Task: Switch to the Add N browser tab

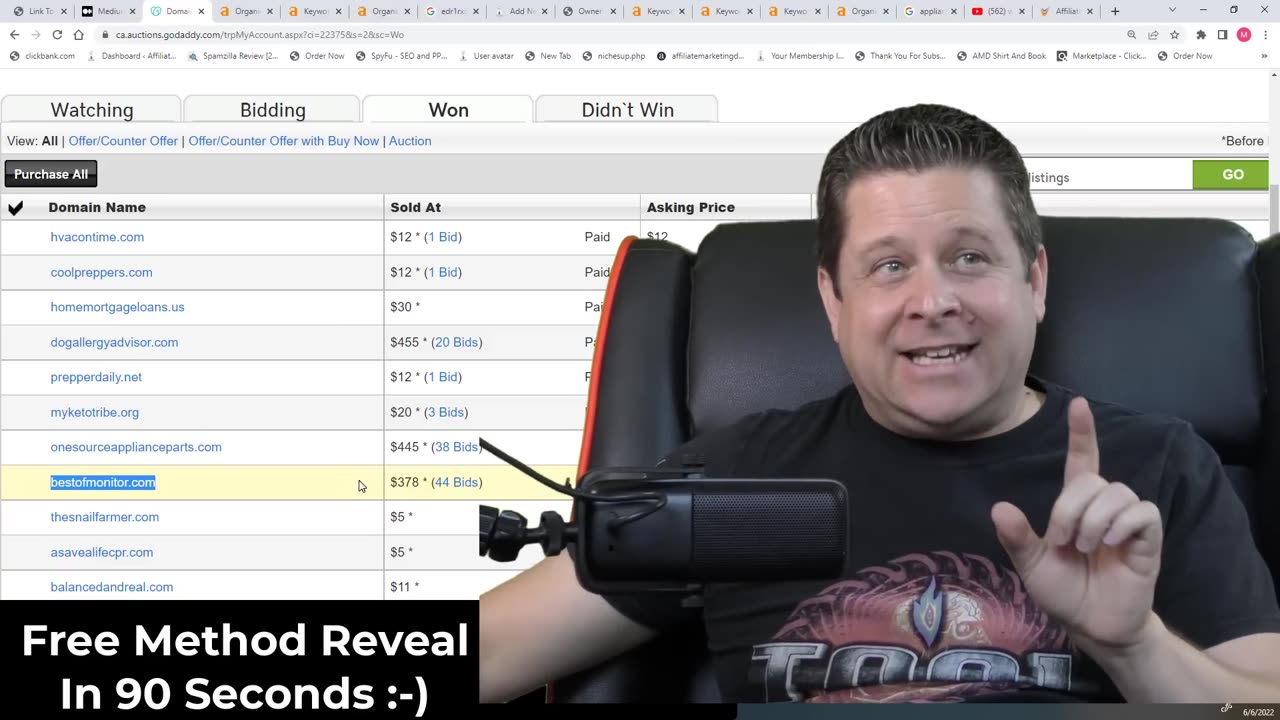Action: tap(520, 11)
